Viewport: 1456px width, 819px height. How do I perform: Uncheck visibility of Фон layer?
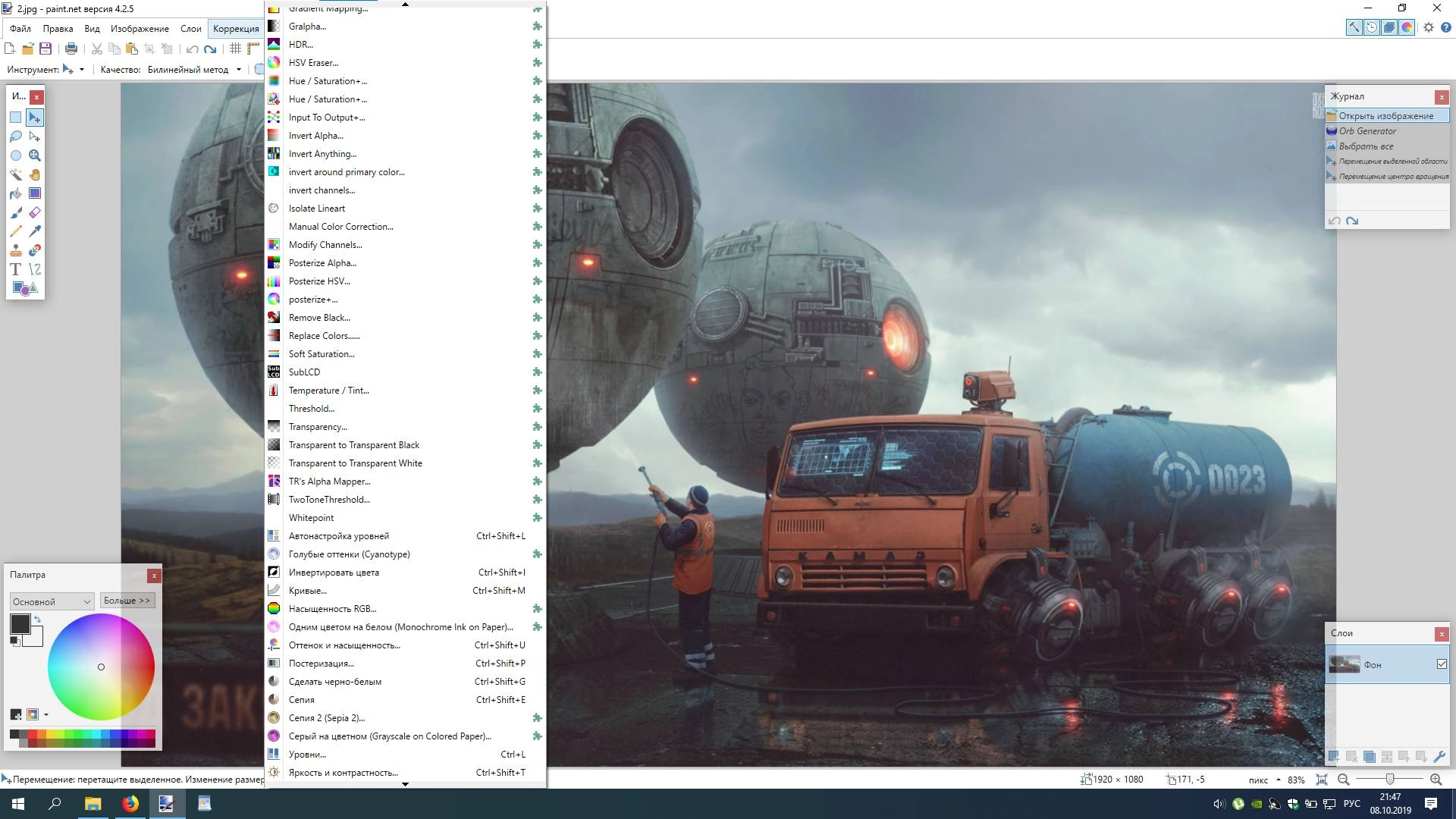[x=1442, y=664]
